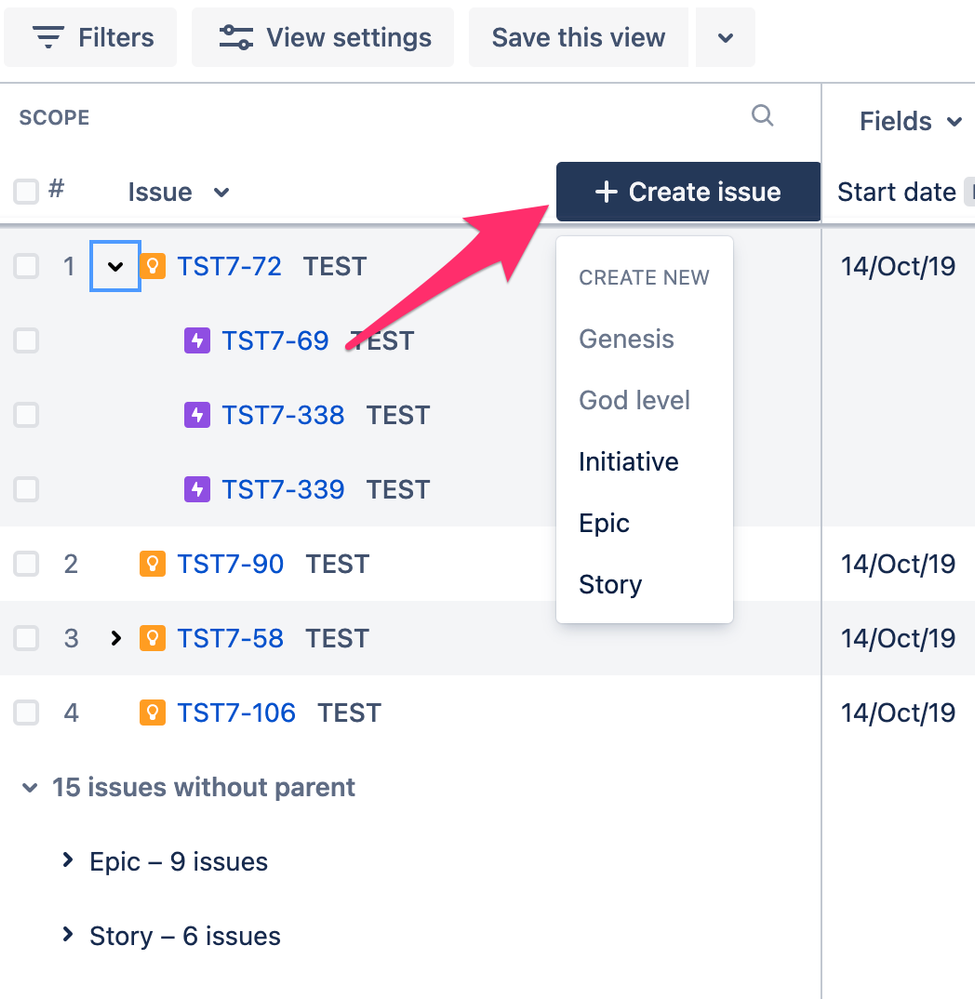
Task: Click the purple icon beside TST7-339
Action: click(196, 489)
